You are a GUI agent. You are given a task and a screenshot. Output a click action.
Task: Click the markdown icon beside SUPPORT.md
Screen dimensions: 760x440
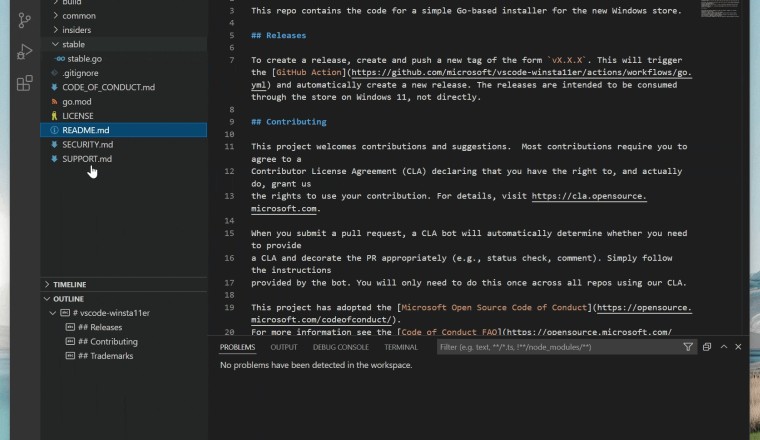[x=54, y=158]
